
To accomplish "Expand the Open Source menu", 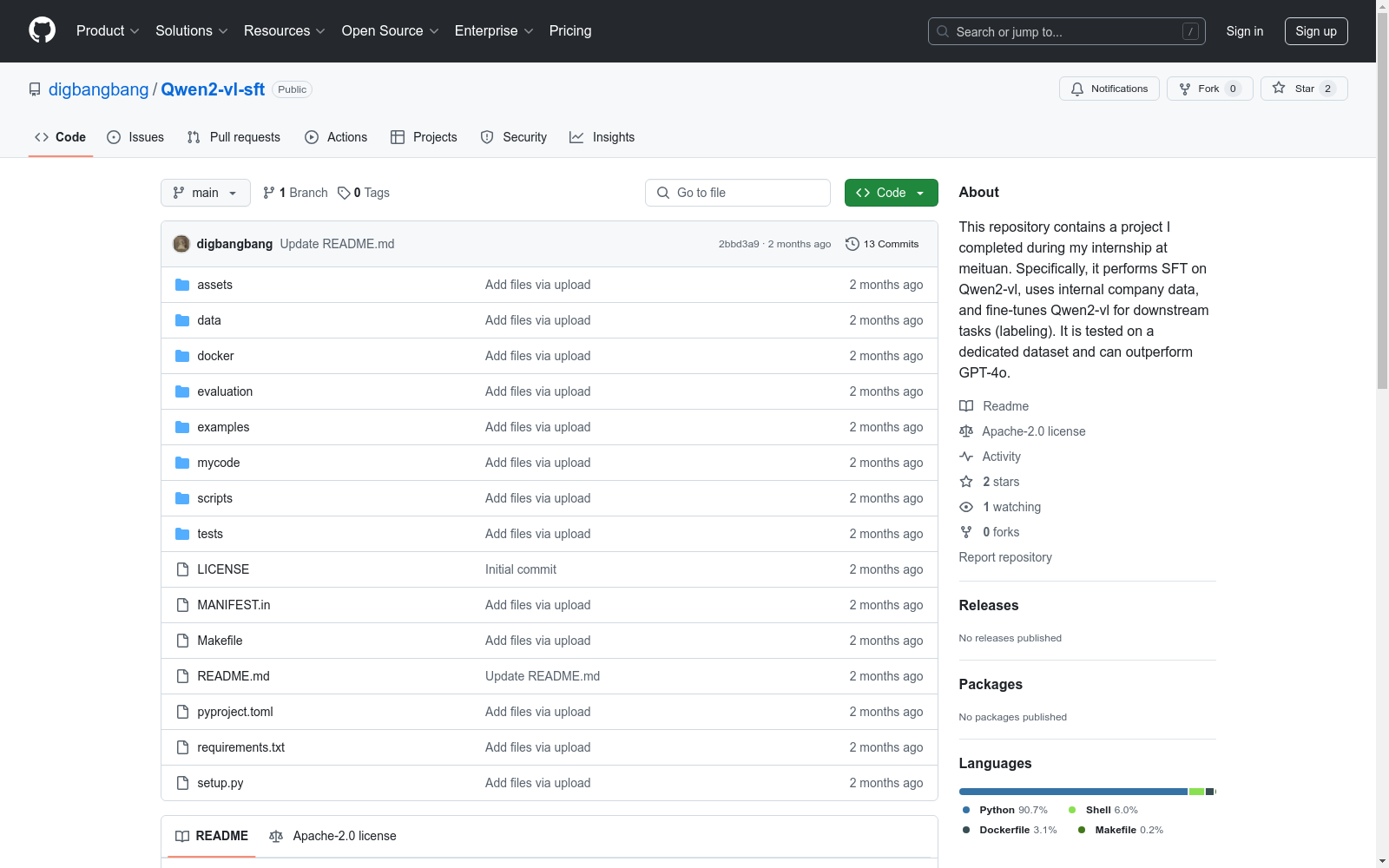I will coord(390,30).
